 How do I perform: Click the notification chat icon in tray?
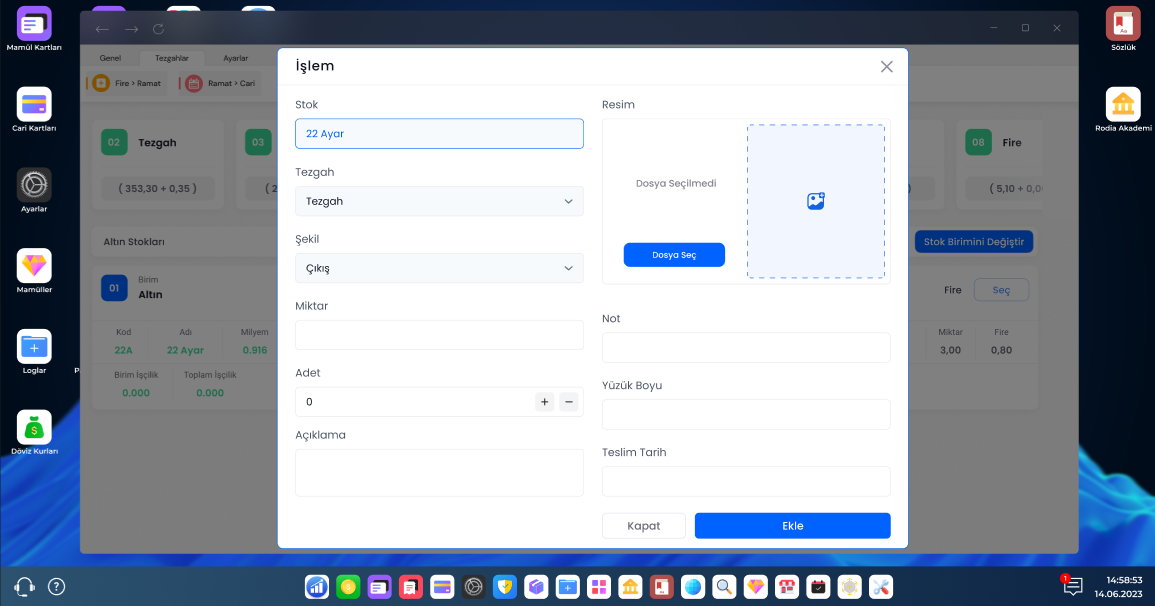pyautogui.click(x=1072, y=587)
